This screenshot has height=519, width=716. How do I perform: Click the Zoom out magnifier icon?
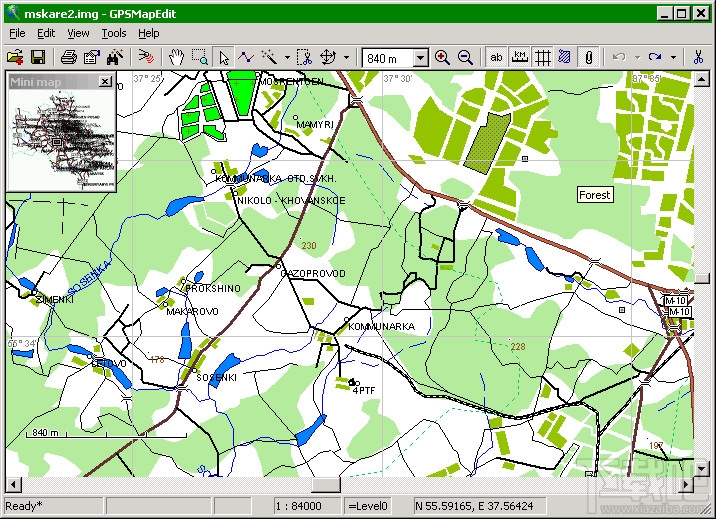(x=465, y=58)
